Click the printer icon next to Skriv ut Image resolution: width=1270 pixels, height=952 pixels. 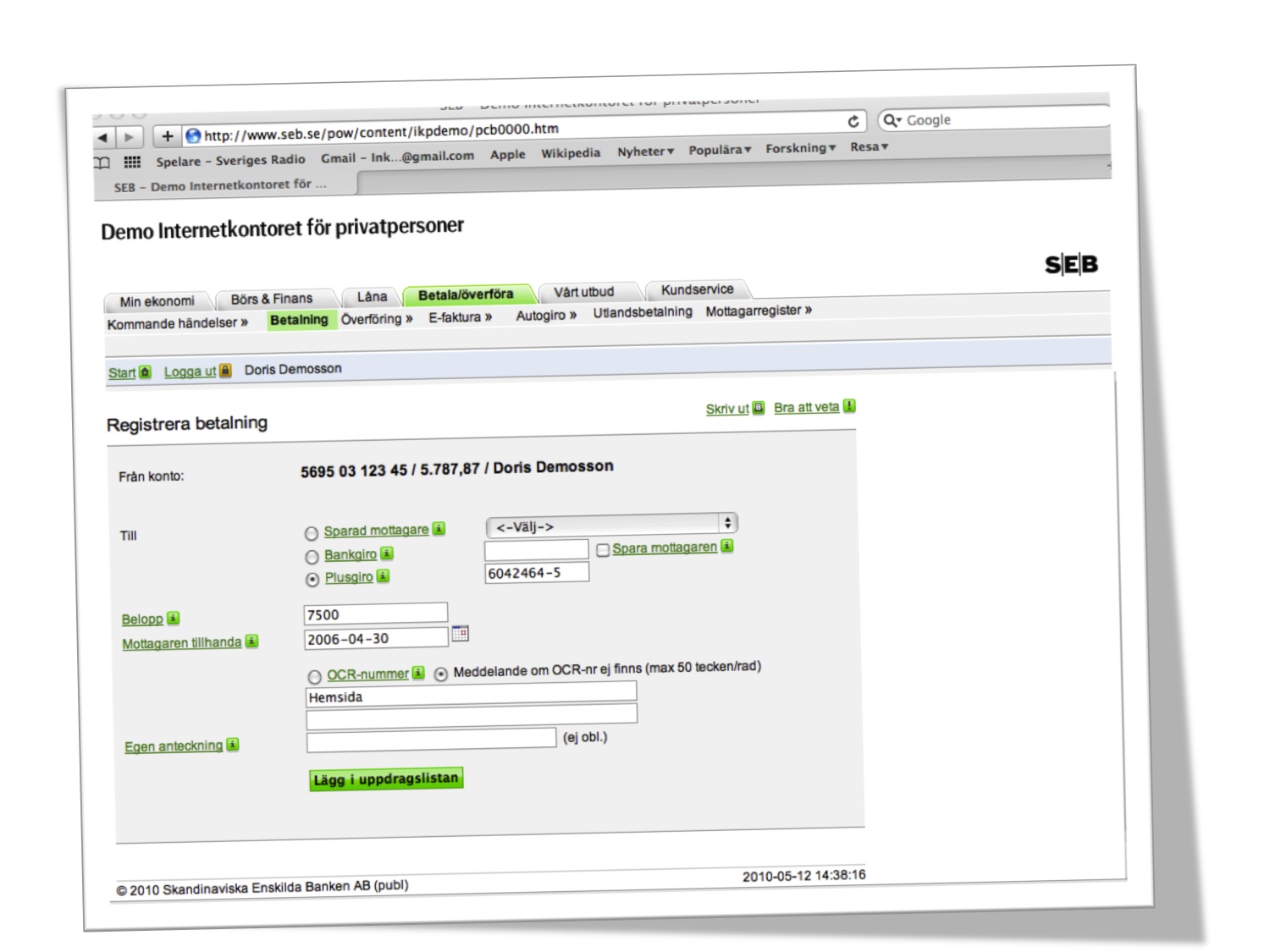pos(759,407)
